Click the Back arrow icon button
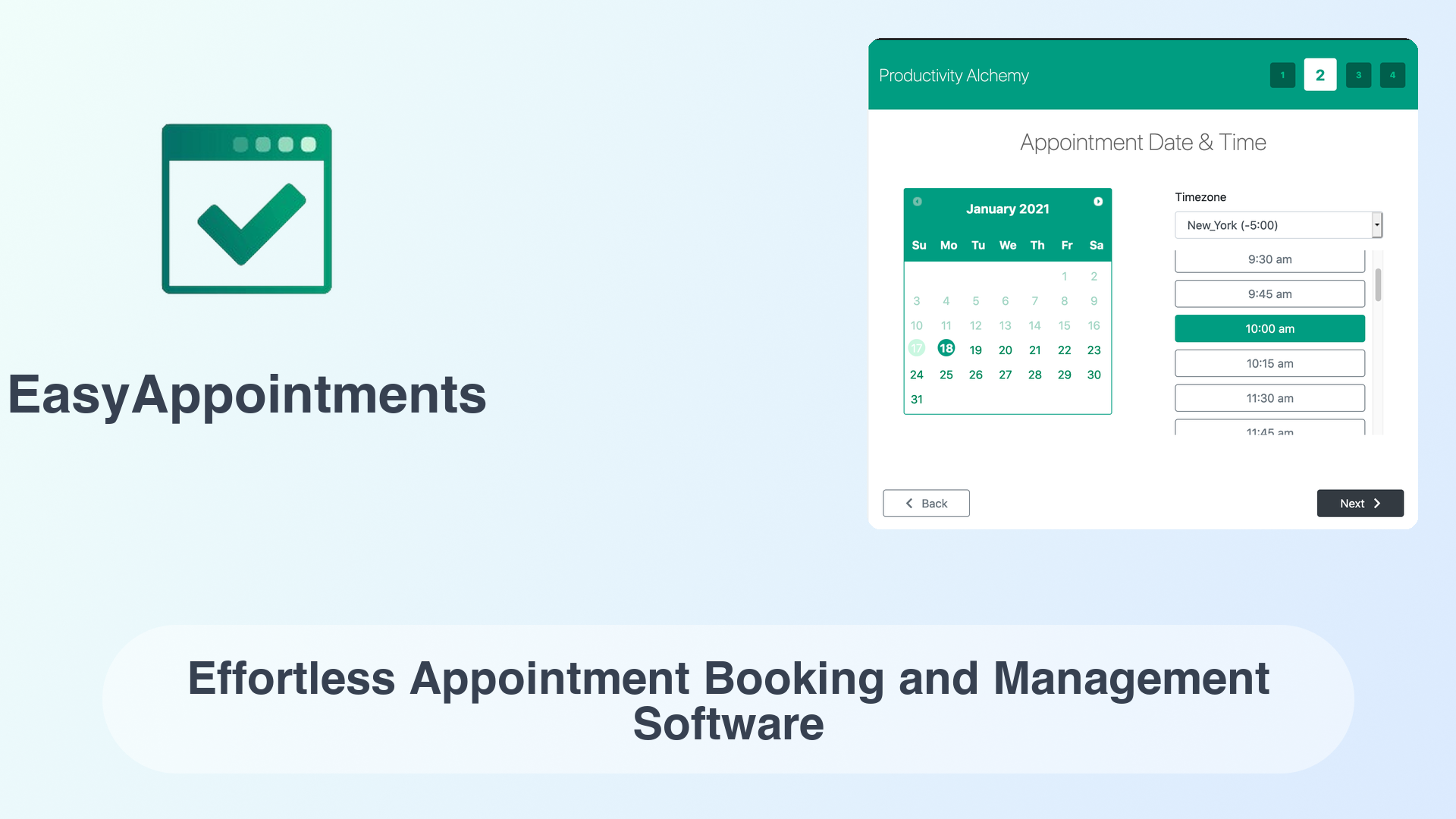This screenshot has width=1456, height=819. [909, 503]
